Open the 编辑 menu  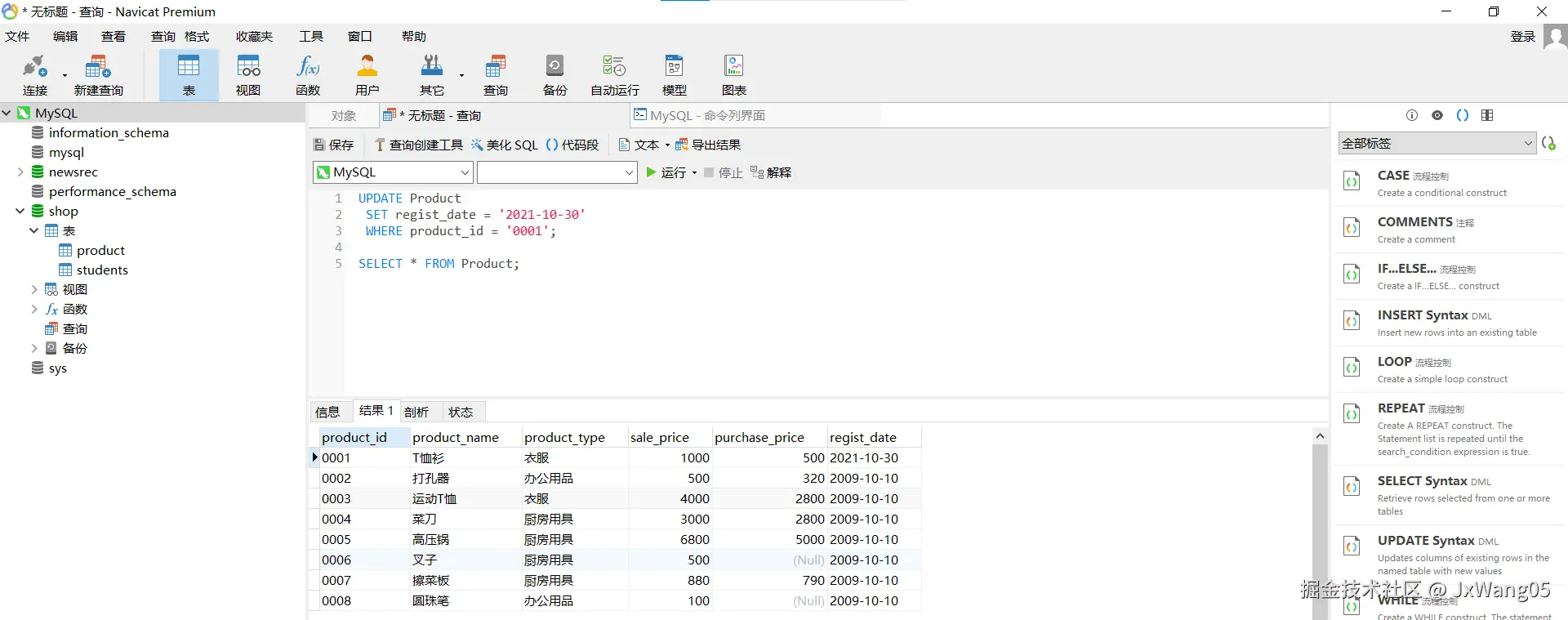[x=65, y=37]
